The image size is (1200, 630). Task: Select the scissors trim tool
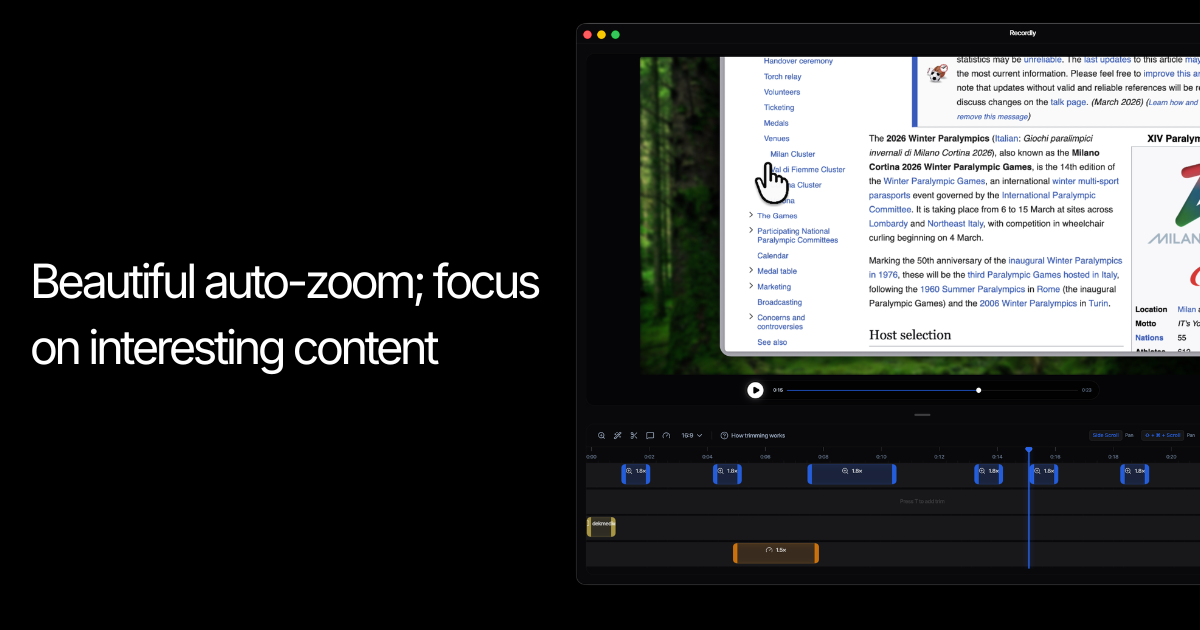pyautogui.click(x=634, y=436)
